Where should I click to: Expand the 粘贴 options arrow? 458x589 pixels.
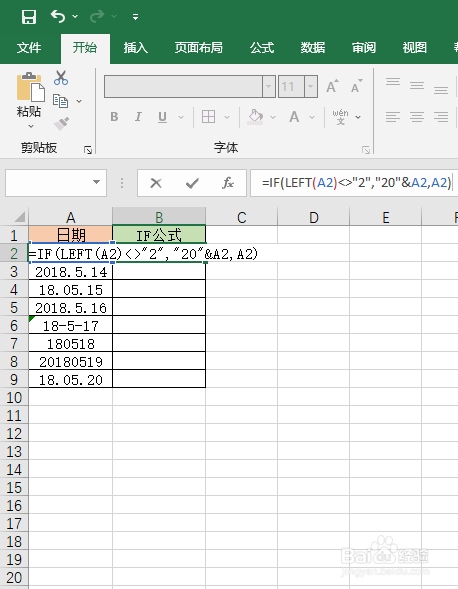31,126
